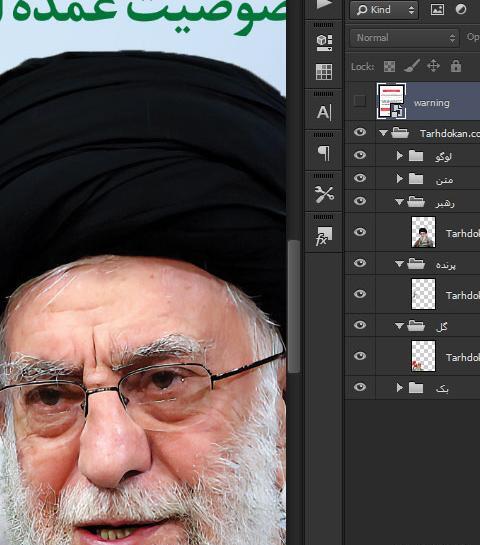Hide the گل group
The height and width of the screenshot is (545, 480).
360,325
